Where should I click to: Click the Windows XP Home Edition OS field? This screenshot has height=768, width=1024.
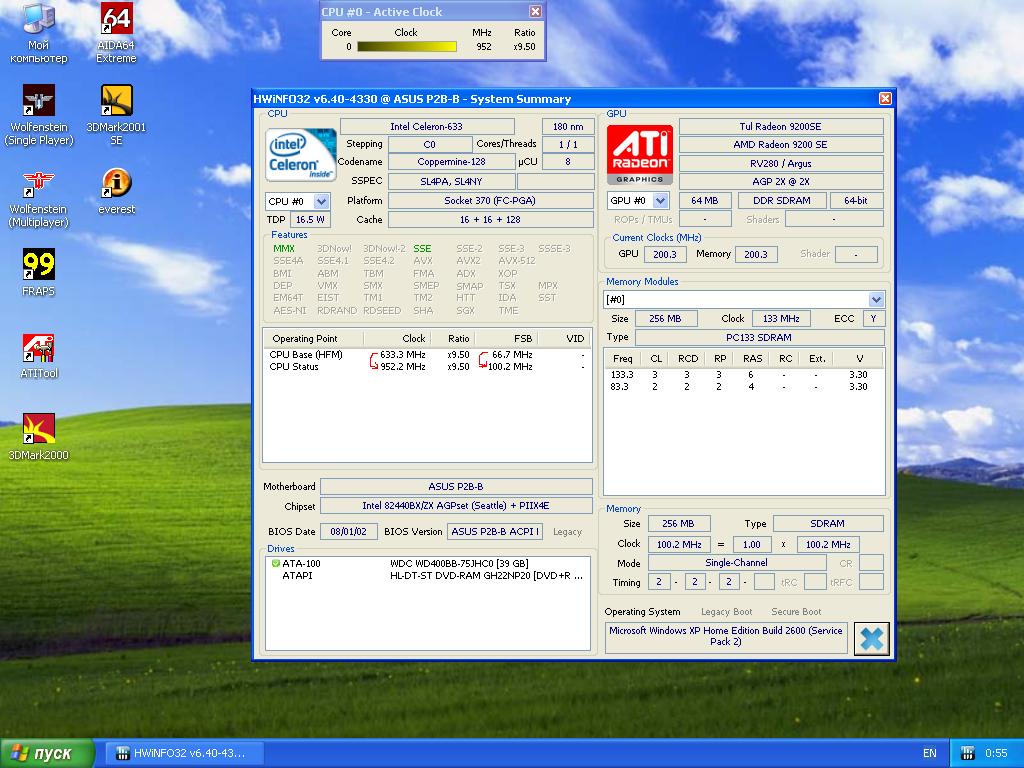pyautogui.click(x=726, y=636)
